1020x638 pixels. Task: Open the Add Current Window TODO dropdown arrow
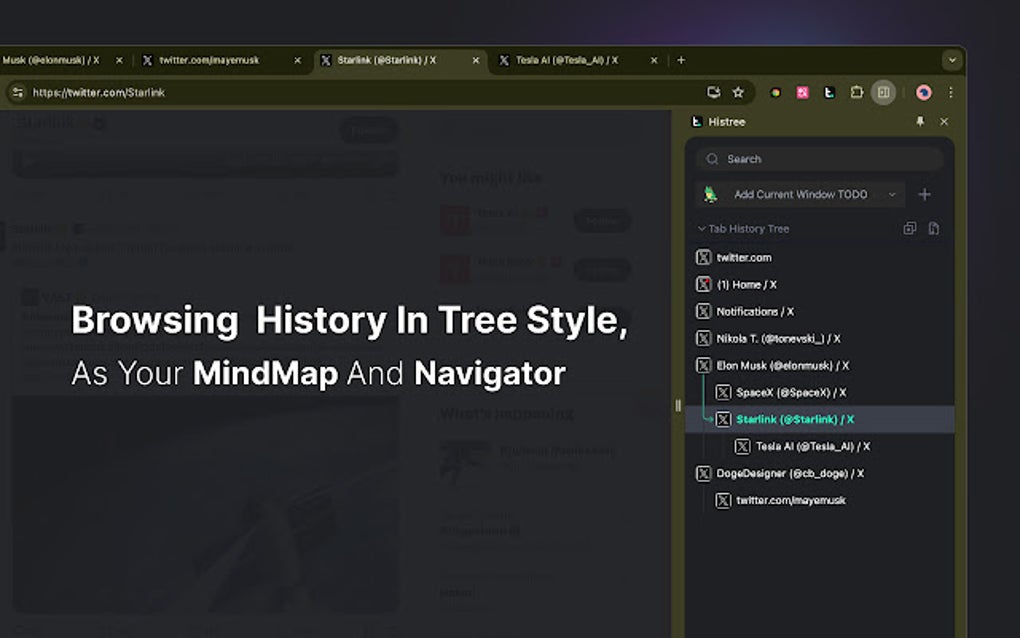(x=892, y=194)
